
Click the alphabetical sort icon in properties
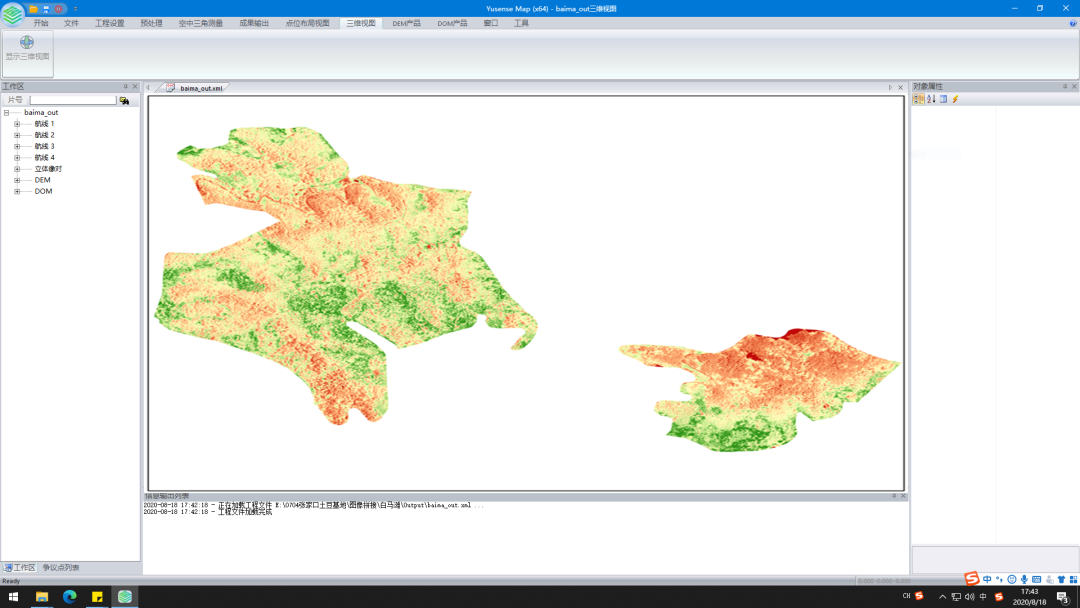click(x=931, y=99)
